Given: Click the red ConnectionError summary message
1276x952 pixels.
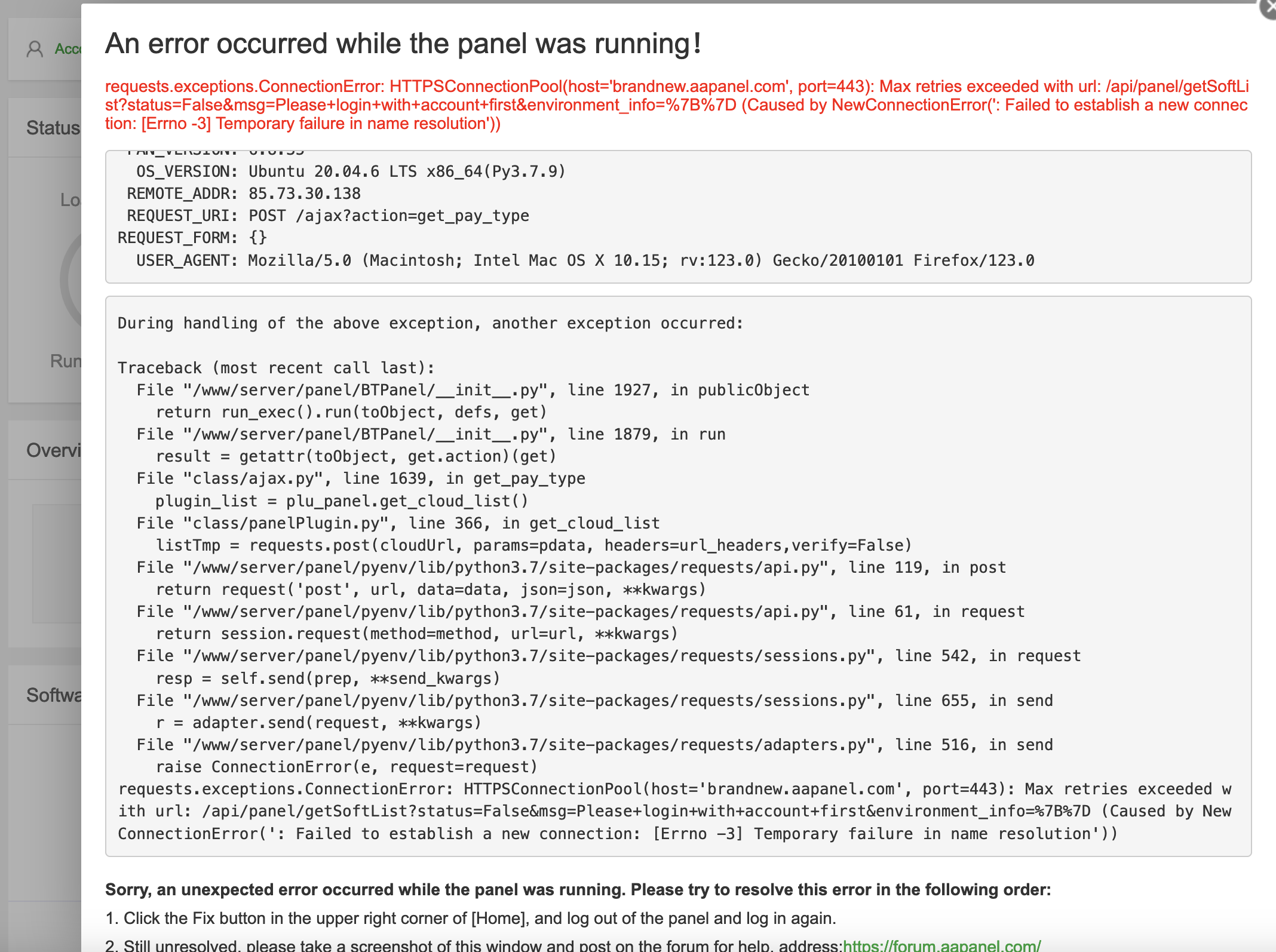Looking at the screenshot, I should [x=676, y=105].
